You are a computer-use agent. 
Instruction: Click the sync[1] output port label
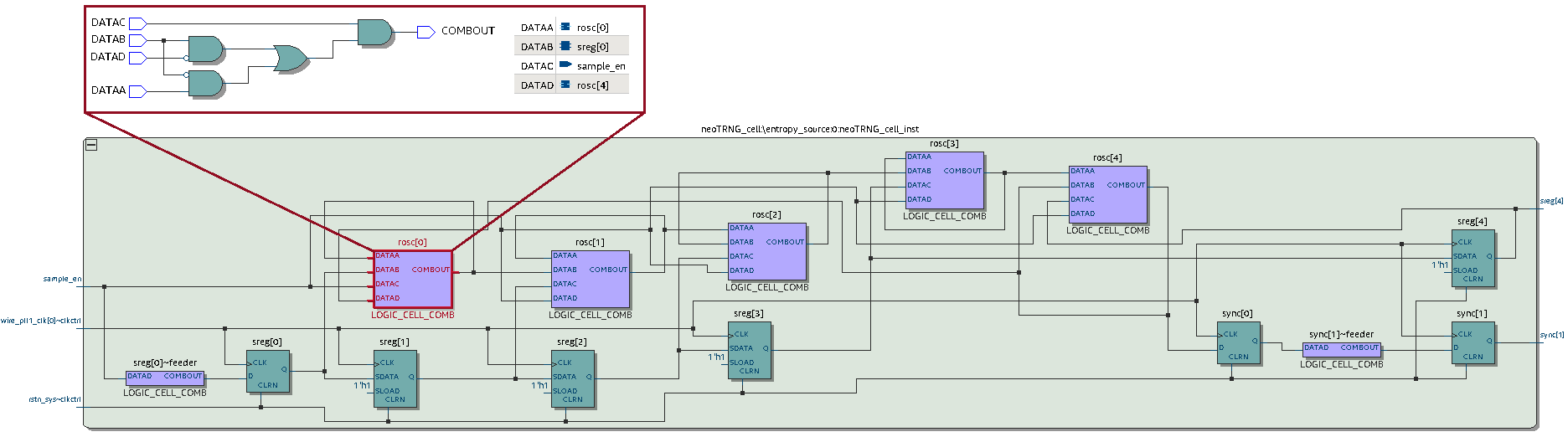tap(1552, 335)
